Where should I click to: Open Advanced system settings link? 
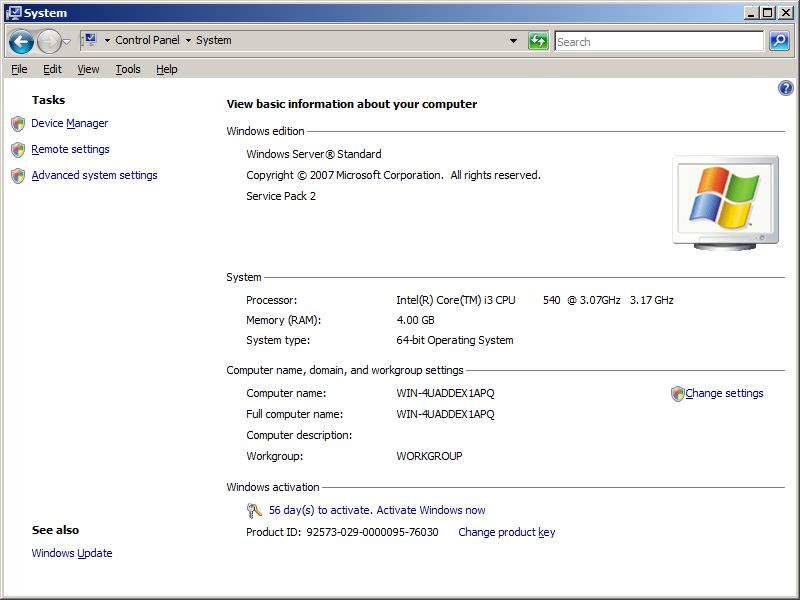[x=94, y=175]
